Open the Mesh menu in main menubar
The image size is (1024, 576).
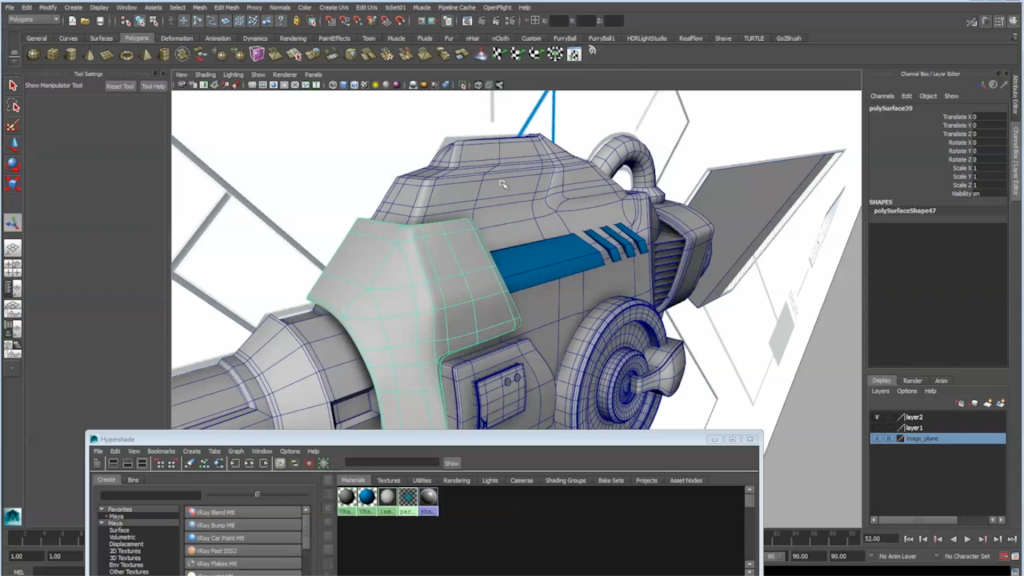[x=200, y=8]
